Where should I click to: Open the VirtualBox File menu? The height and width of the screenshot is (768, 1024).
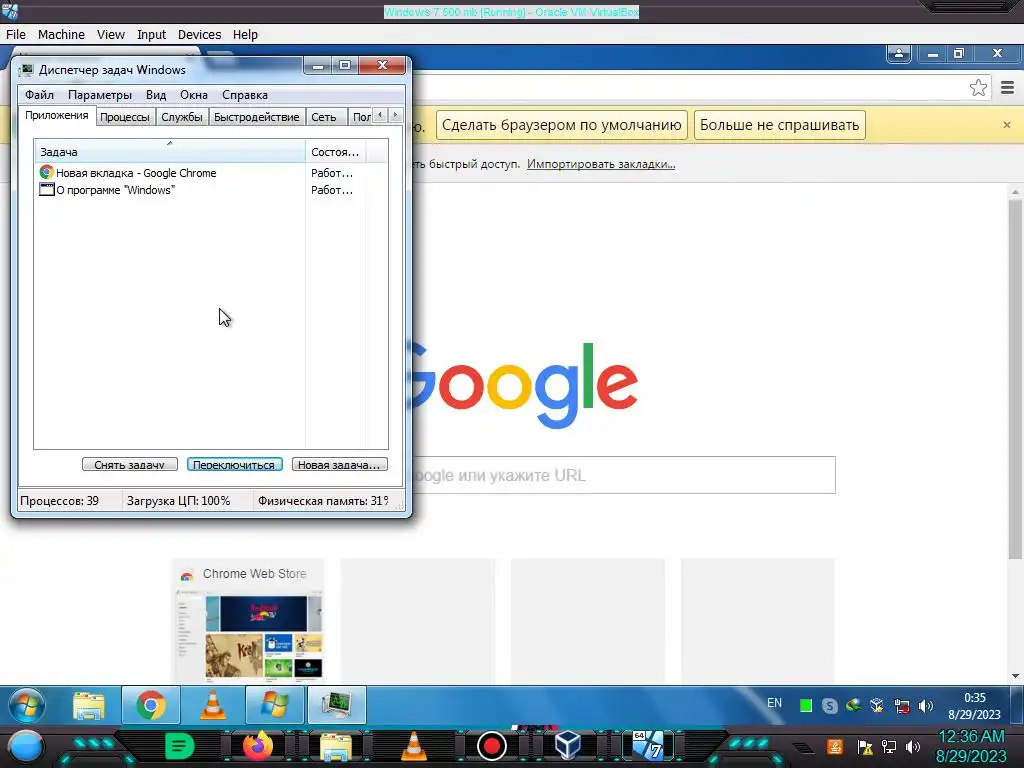[x=16, y=35]
